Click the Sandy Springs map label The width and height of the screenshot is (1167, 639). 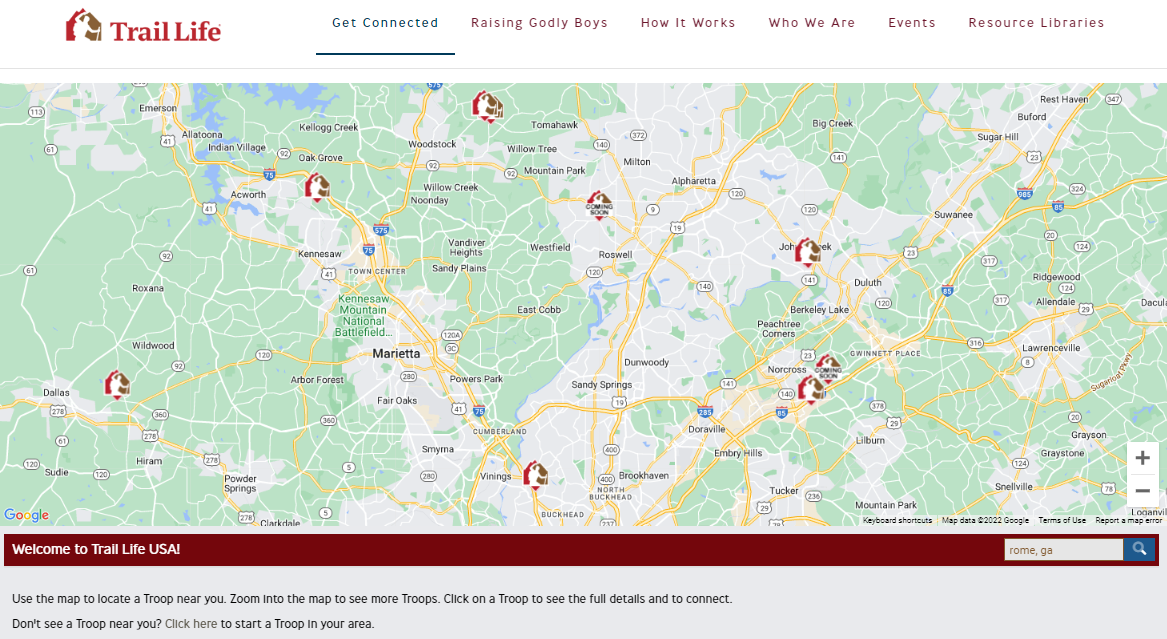601,385
